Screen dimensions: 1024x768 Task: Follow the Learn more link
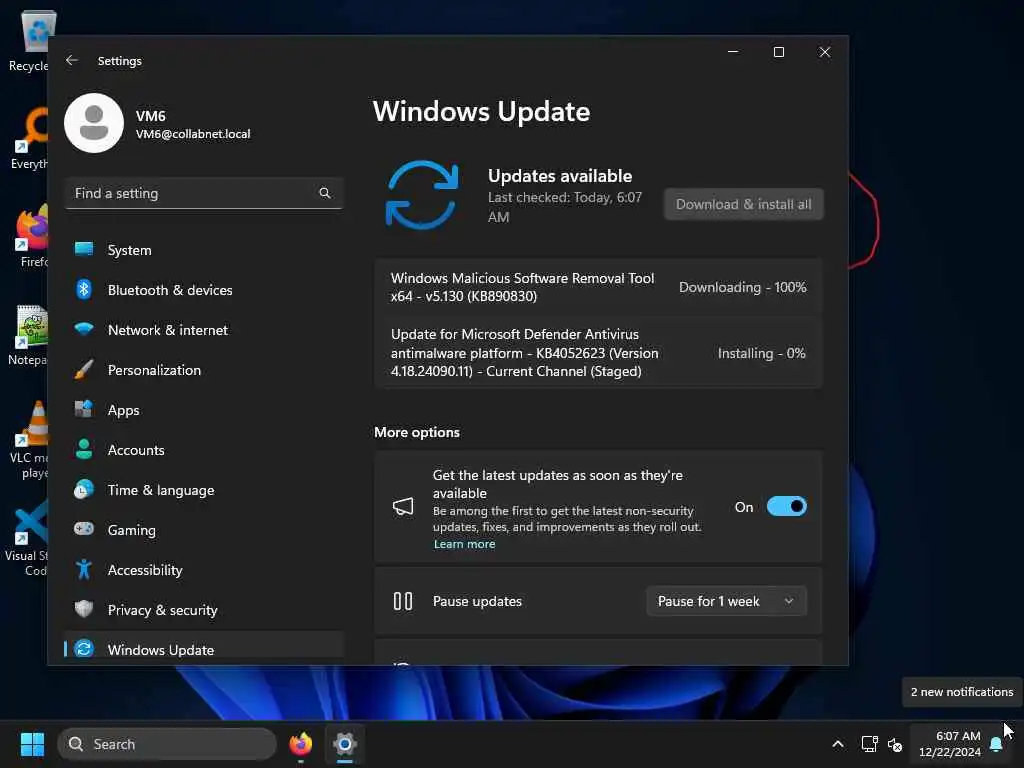(x=464, y=544)
